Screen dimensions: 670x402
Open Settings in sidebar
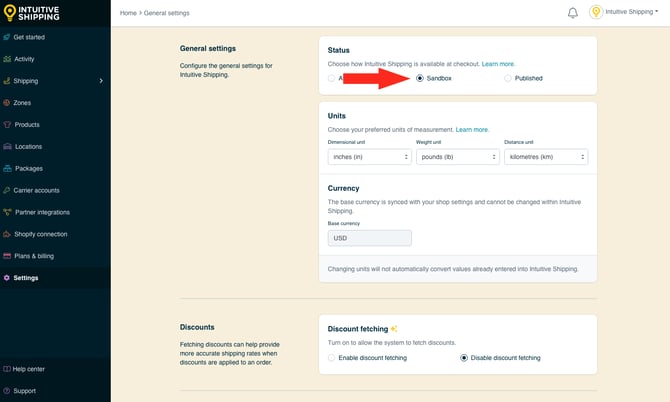tap(26, 278)
